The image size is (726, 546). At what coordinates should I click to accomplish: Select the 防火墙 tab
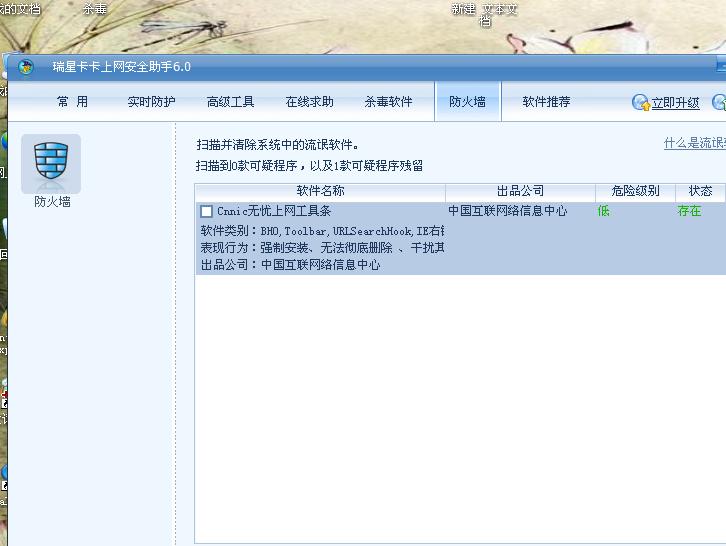pos(468,101)
